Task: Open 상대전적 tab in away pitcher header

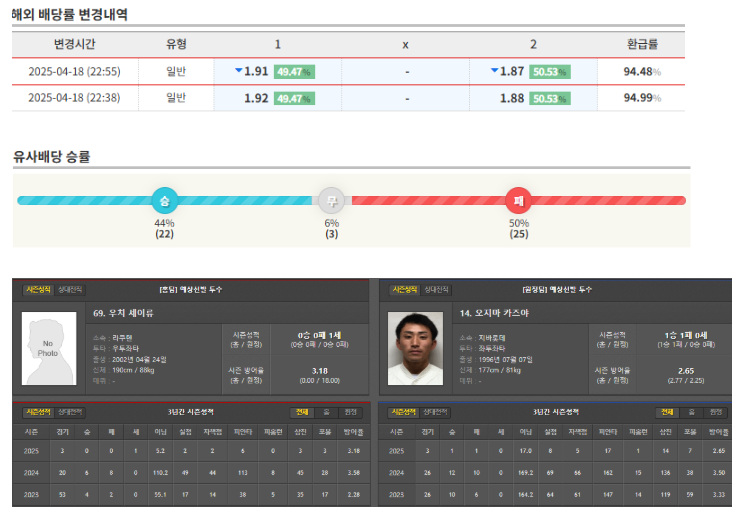Action: click(x=436, y=290)
